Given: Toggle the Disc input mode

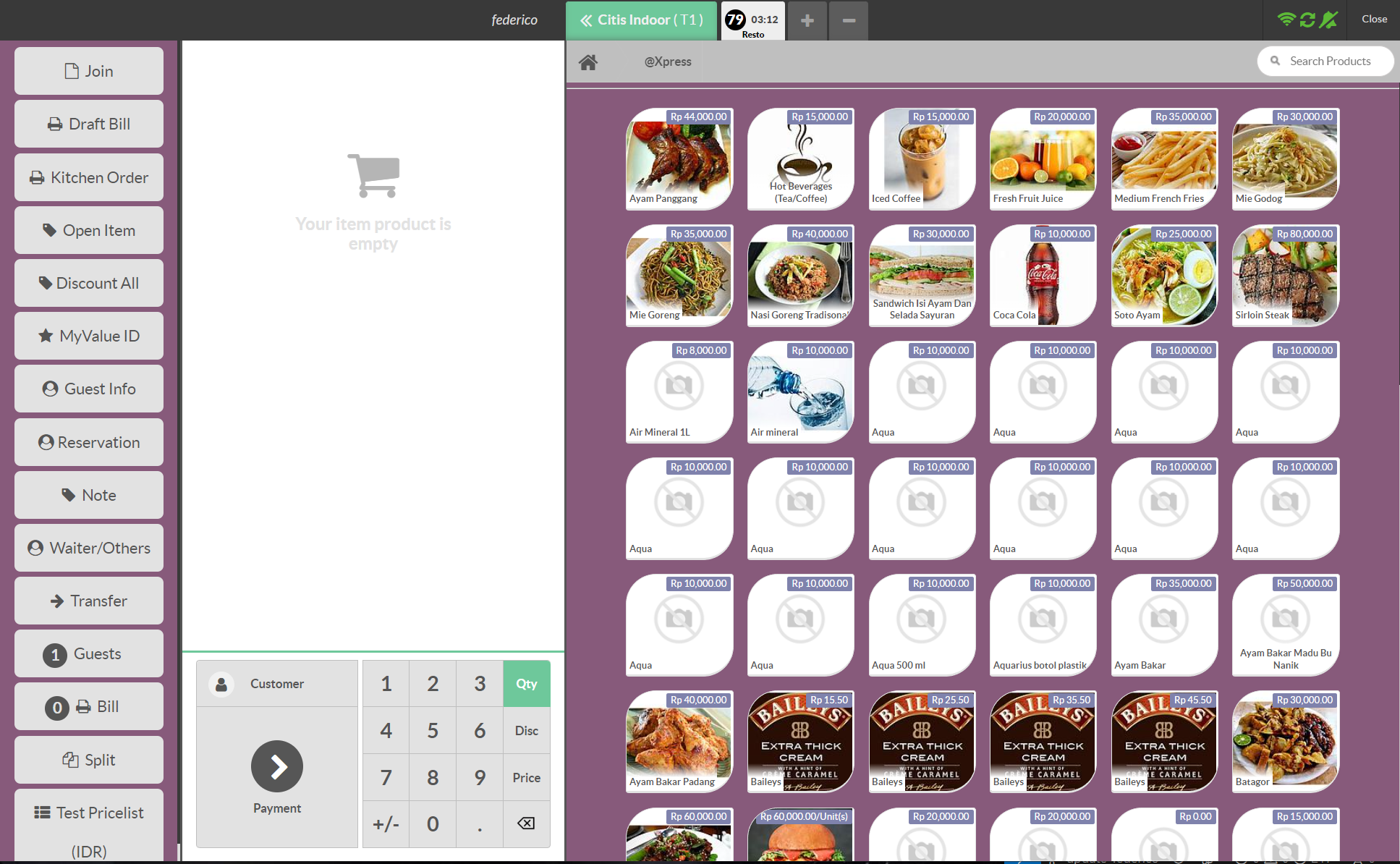Looking at the screenshot, I should coord(525,729).
